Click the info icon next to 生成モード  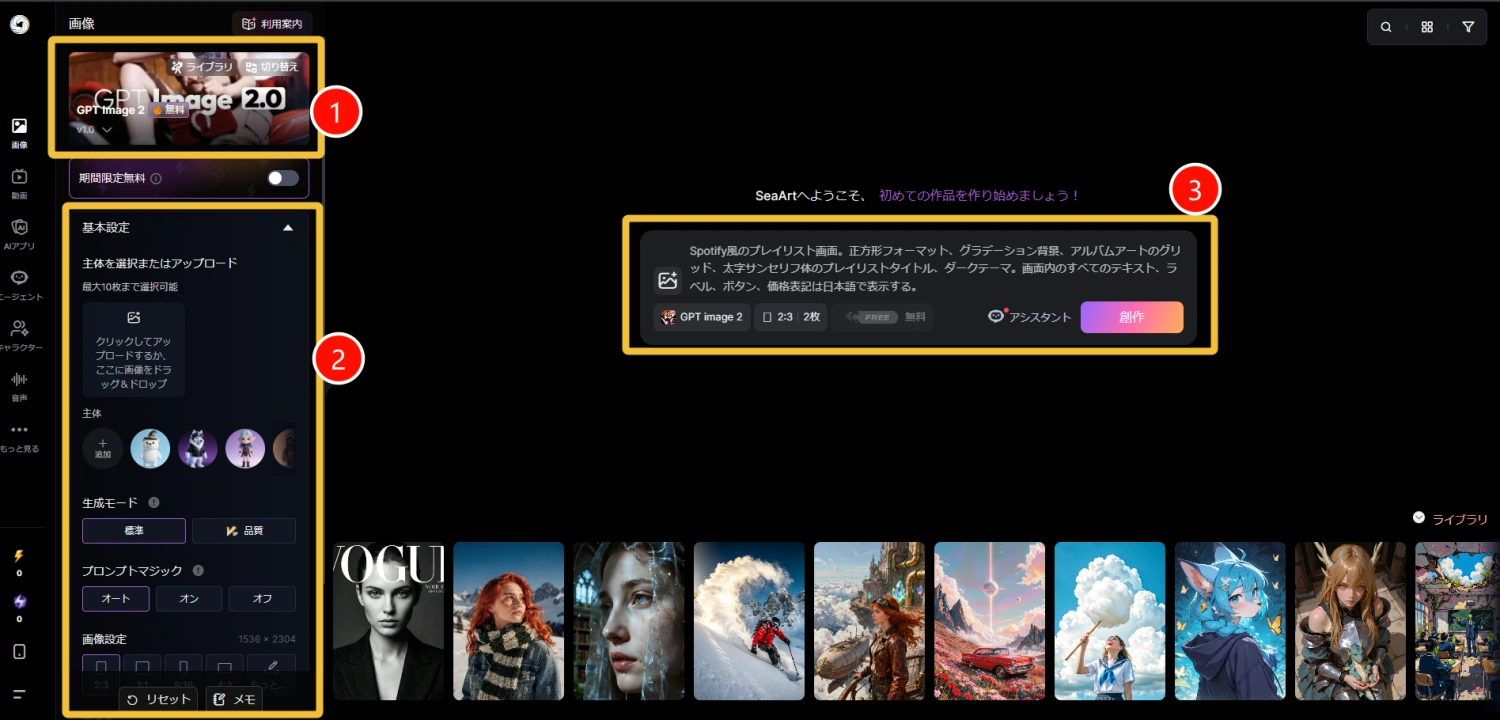point(154,503)
